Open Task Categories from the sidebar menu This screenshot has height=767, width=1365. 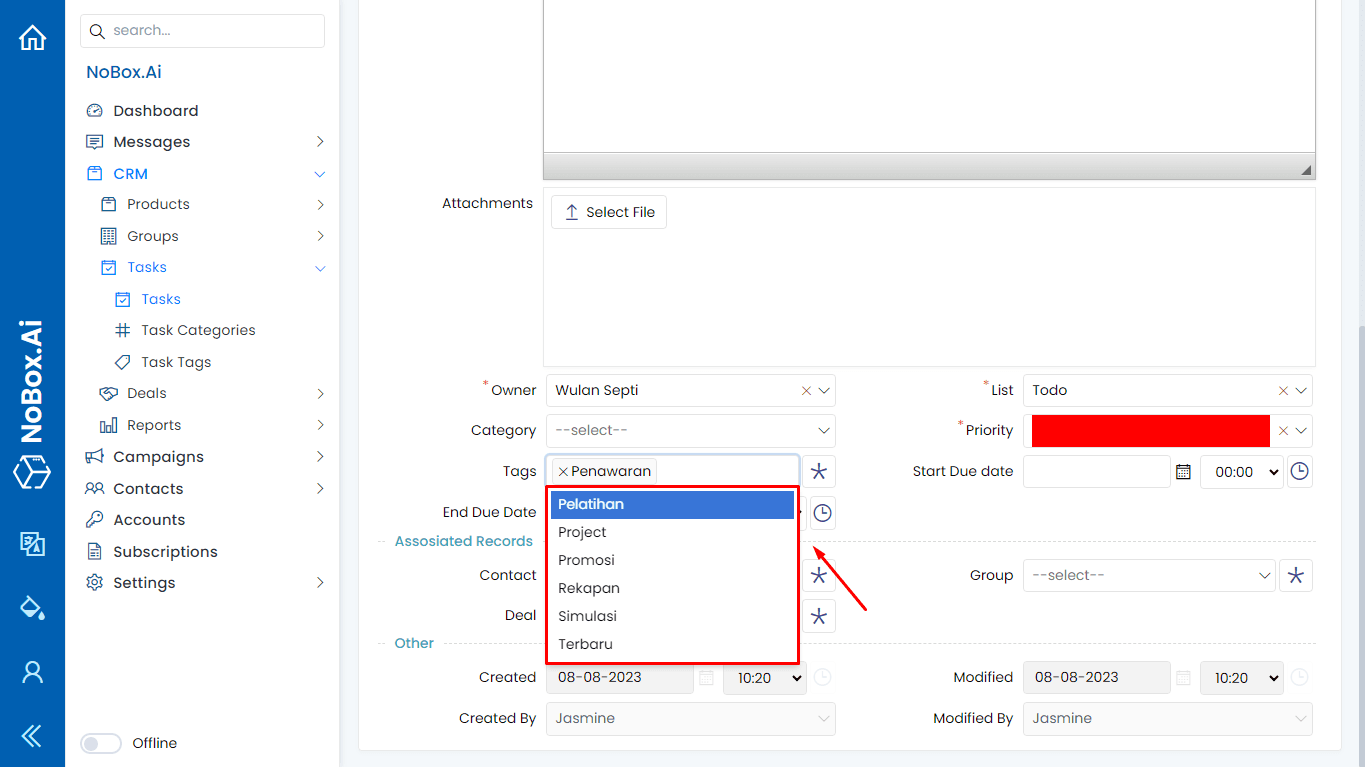point(196,329)
